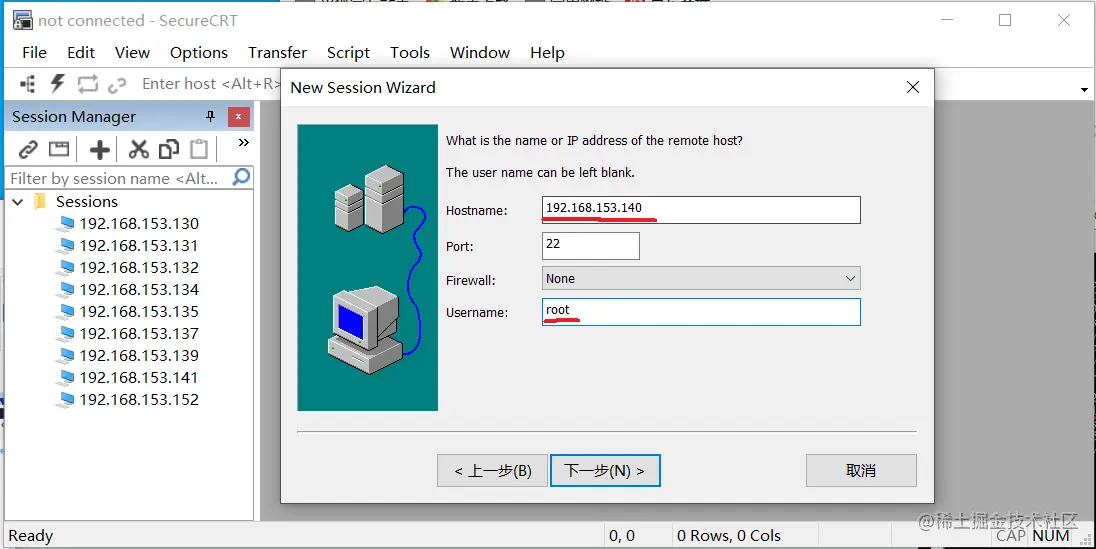Select session 192.168.153.132
1096x549 pixels.
tap(139, 268)
